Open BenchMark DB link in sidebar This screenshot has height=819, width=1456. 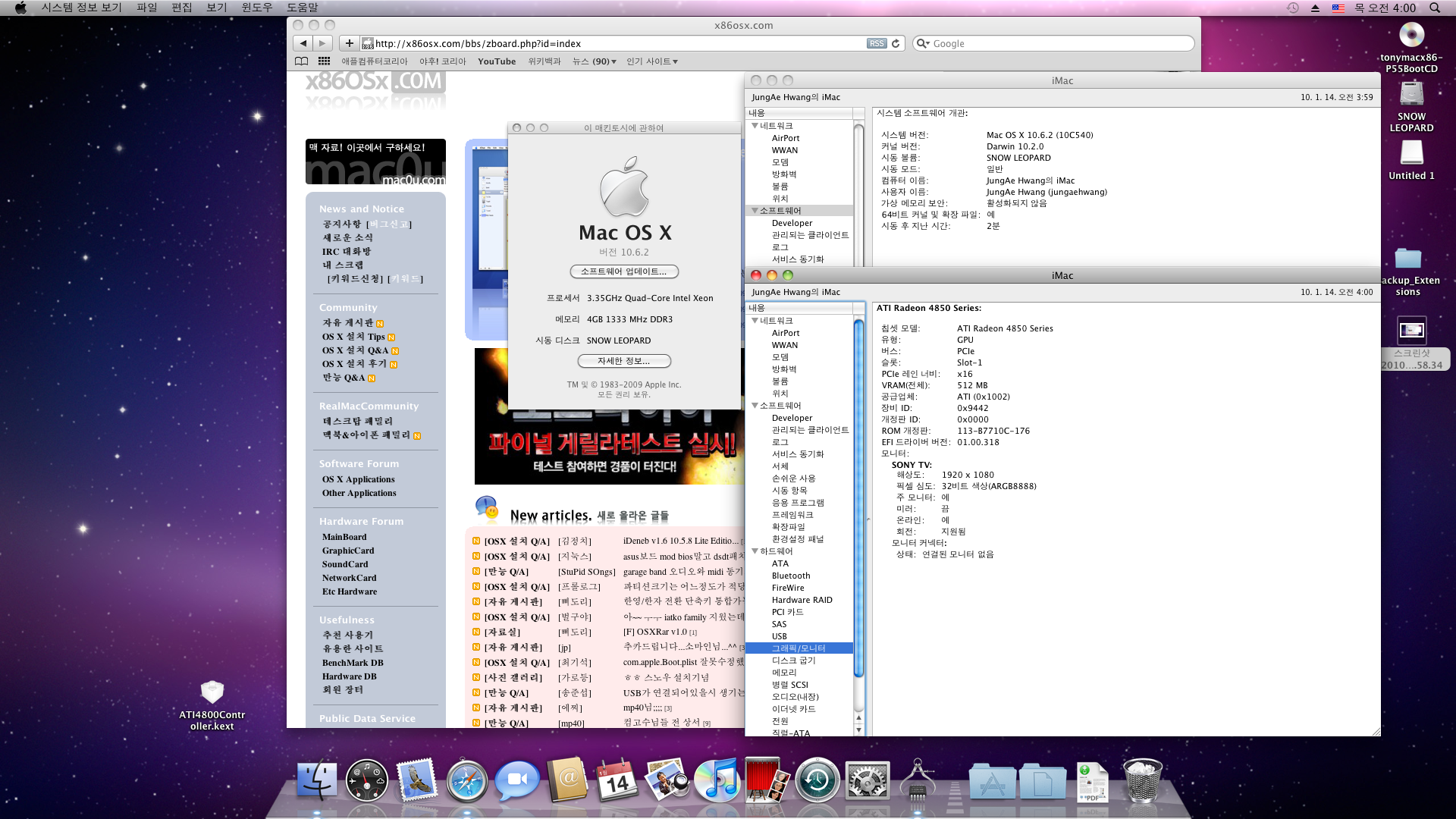coord(353,663)
